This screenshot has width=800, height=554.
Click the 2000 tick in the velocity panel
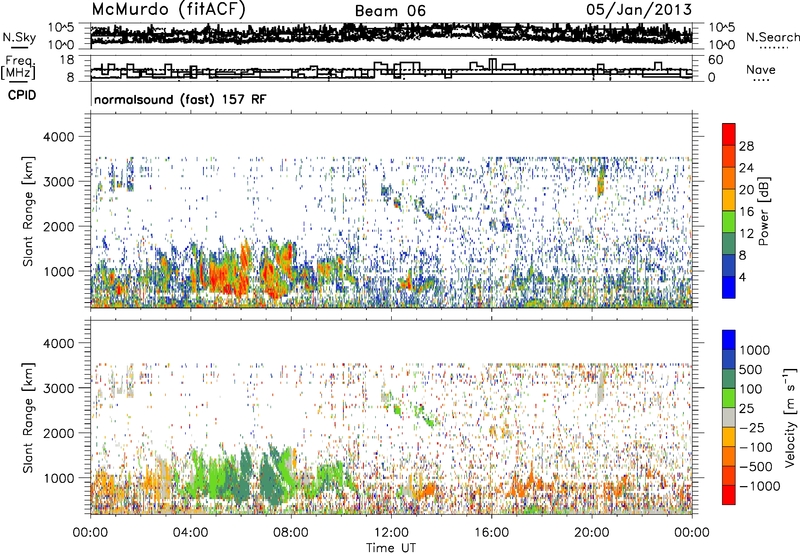(59, 433)
